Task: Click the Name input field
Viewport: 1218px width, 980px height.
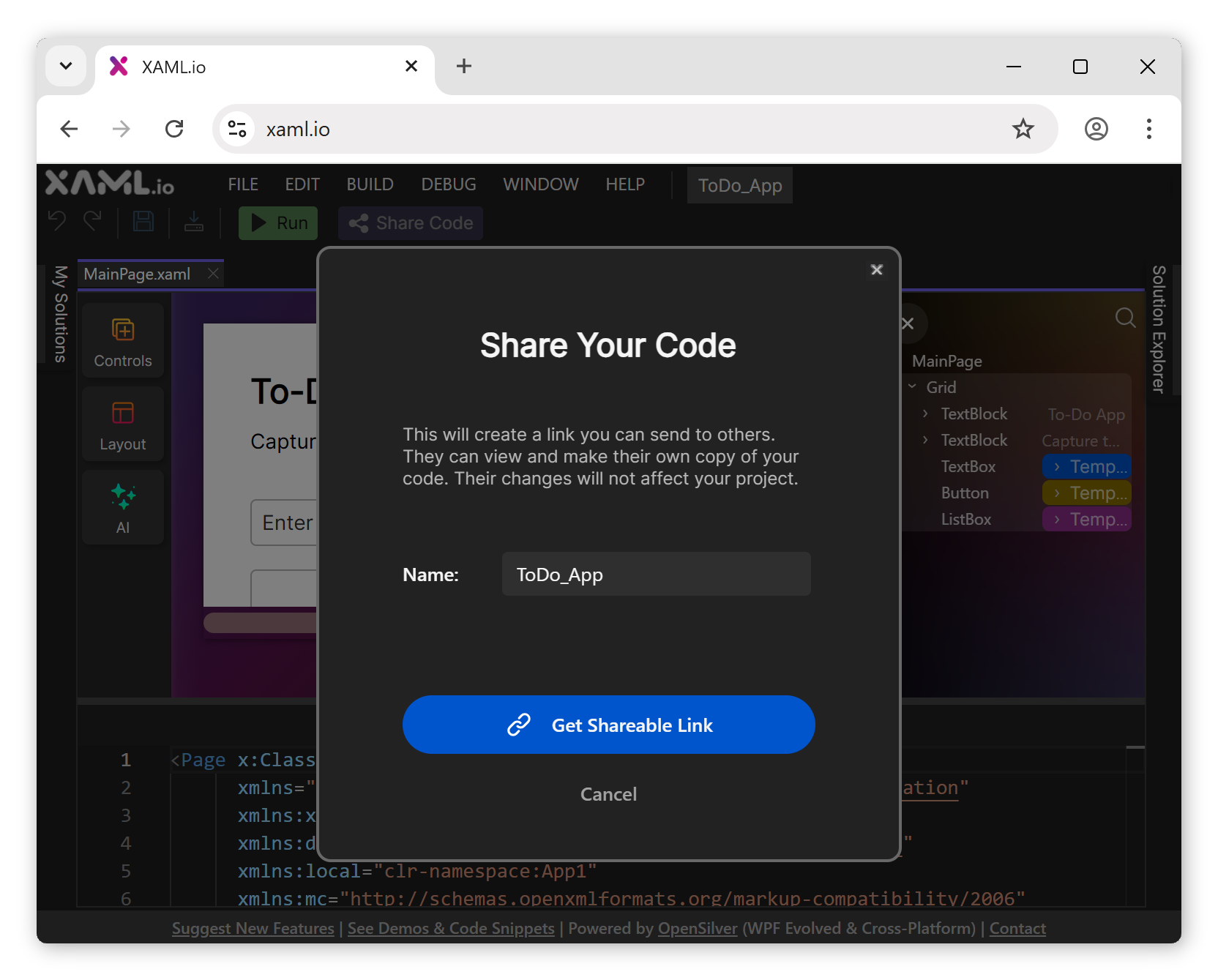Action: pyautogui.click(x=655, y=574)
